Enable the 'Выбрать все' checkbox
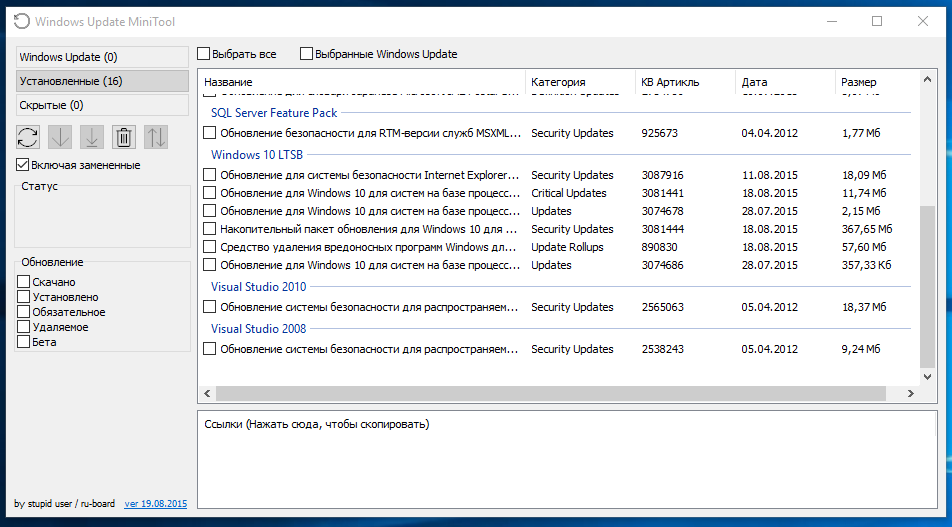Viewport: 952px width, 527px height. click(204, 54)
